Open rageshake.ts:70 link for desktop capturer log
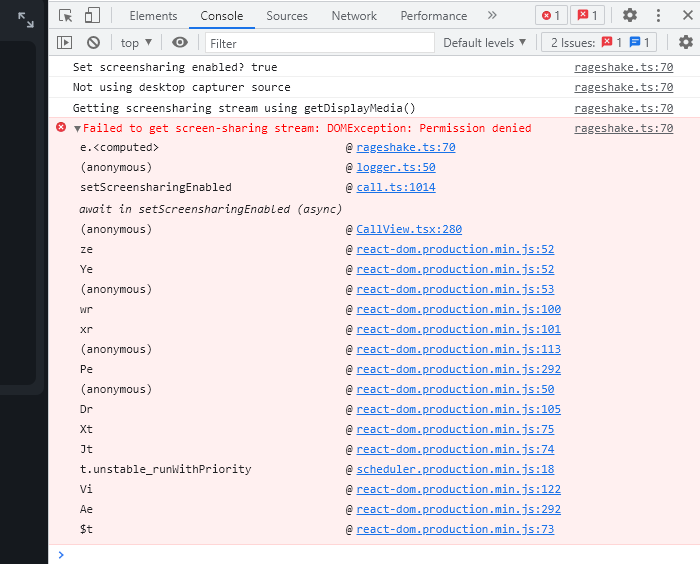 point(624,88)
